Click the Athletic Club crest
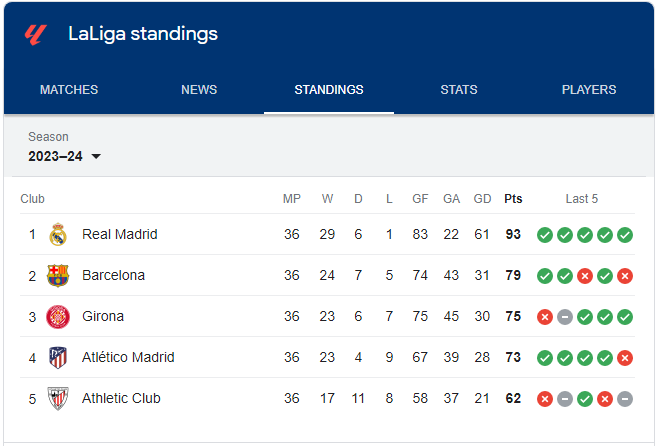 click(58, 398)
